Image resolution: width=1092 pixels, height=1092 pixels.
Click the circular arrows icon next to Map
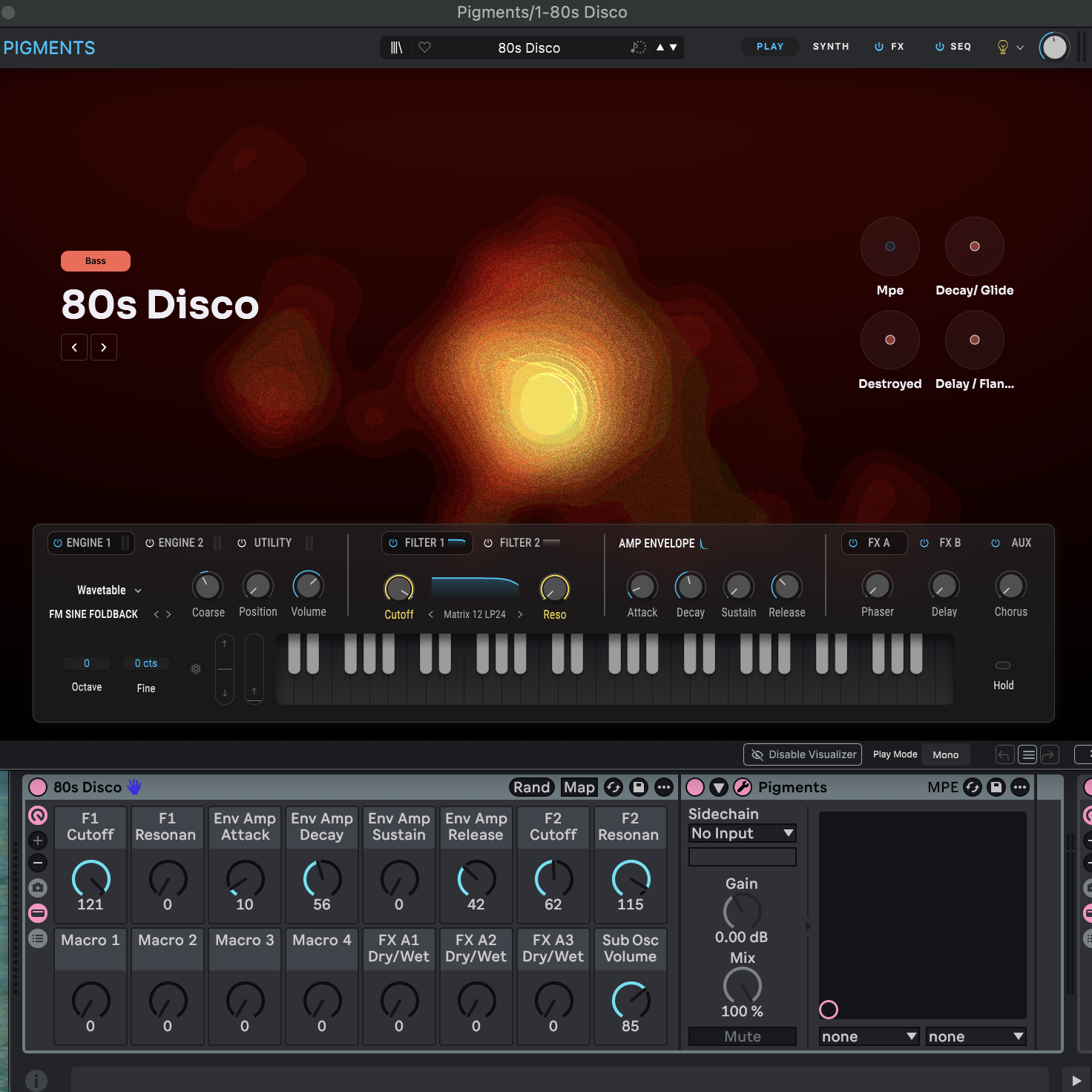click(x=614, y=787)
